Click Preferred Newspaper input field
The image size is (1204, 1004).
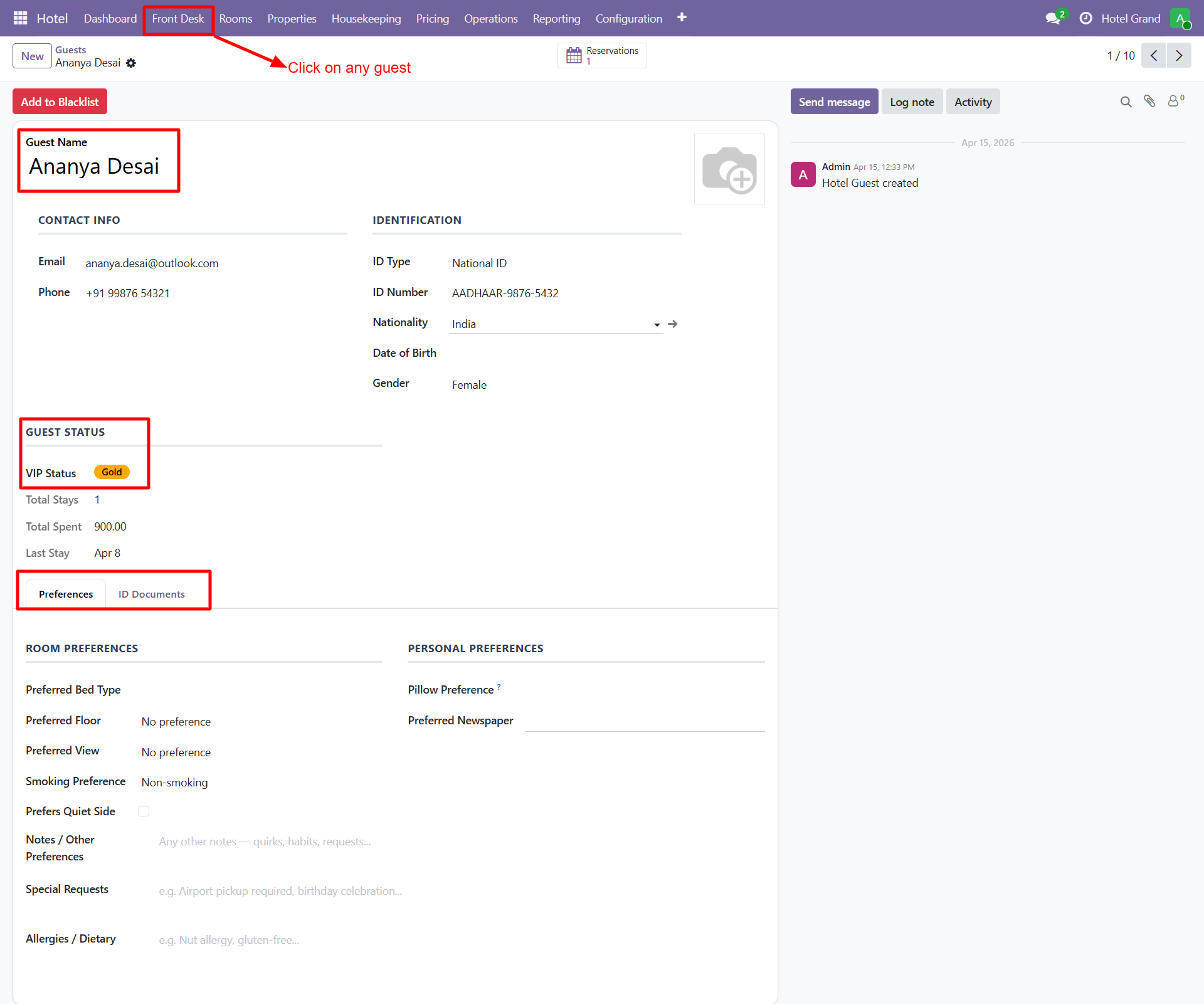tap(644, 721)
